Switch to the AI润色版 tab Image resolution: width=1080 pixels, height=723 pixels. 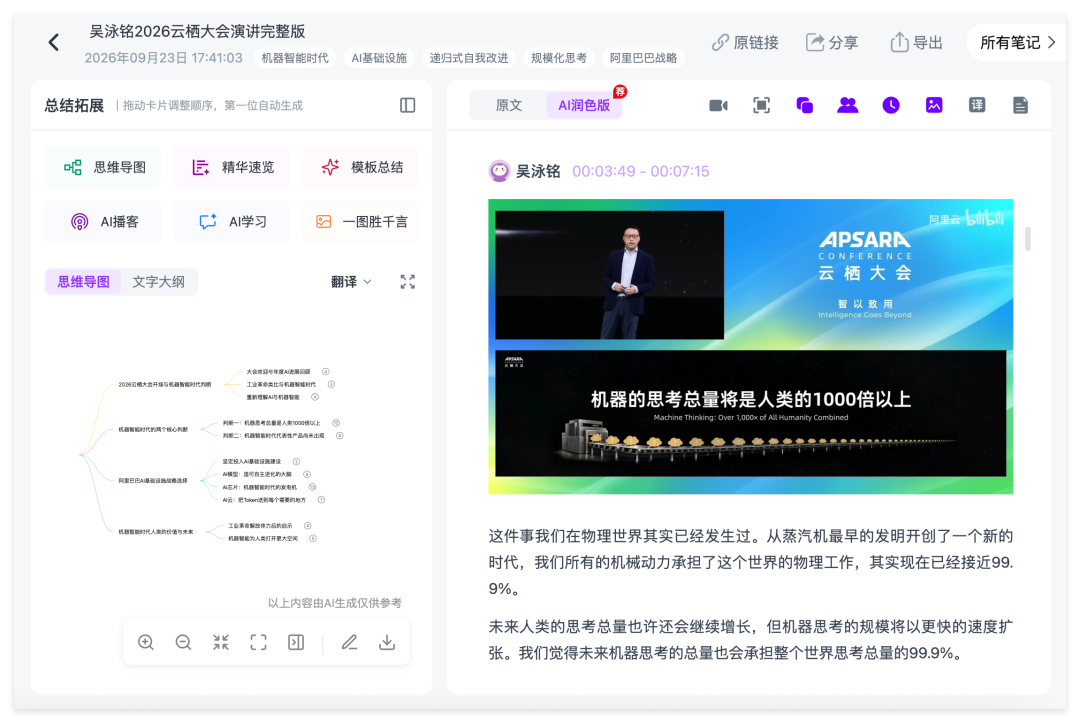(584, 105)
